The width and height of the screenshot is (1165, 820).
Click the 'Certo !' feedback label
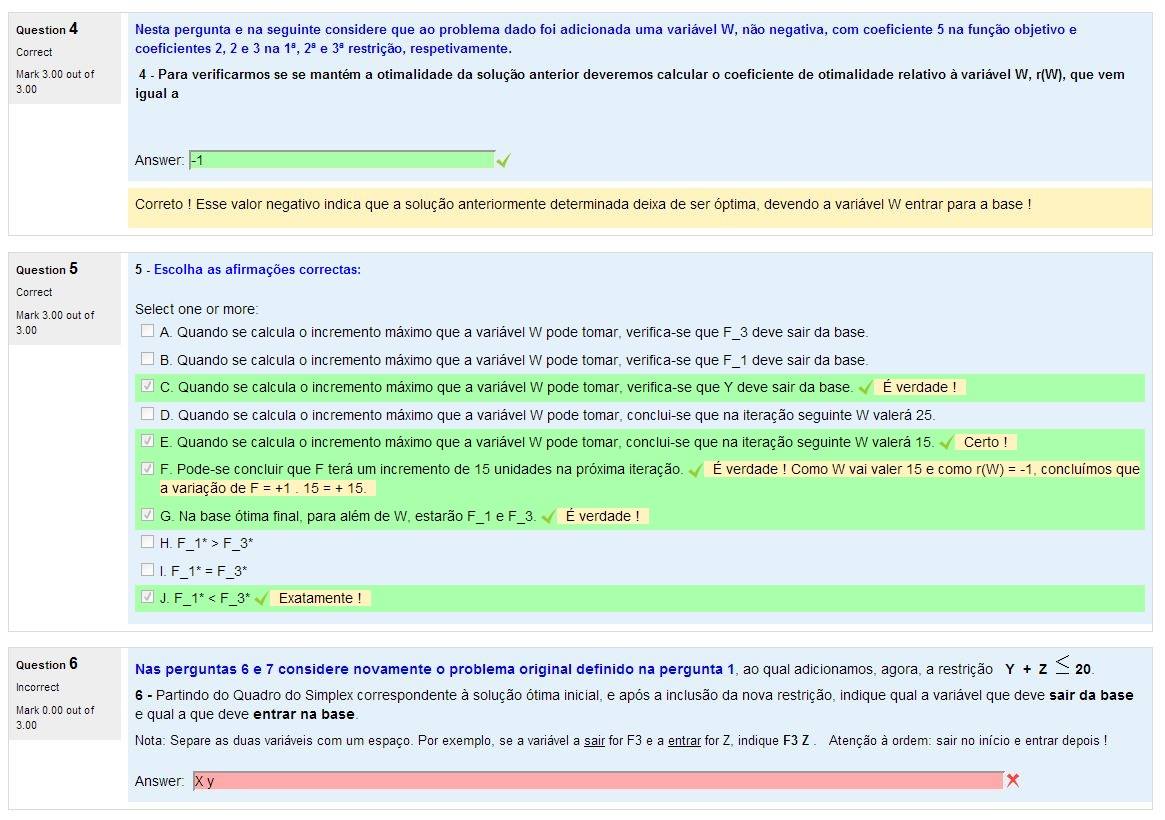coord(985,442)
